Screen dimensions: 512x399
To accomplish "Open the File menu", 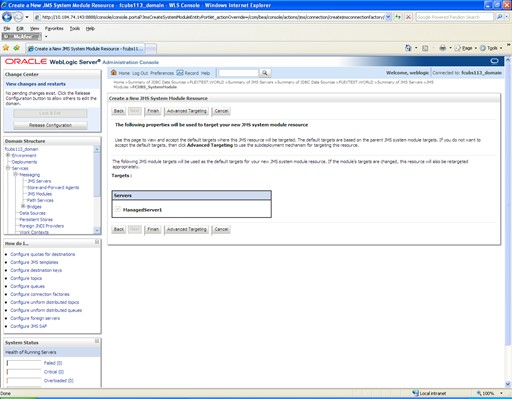I will point(7,28).
